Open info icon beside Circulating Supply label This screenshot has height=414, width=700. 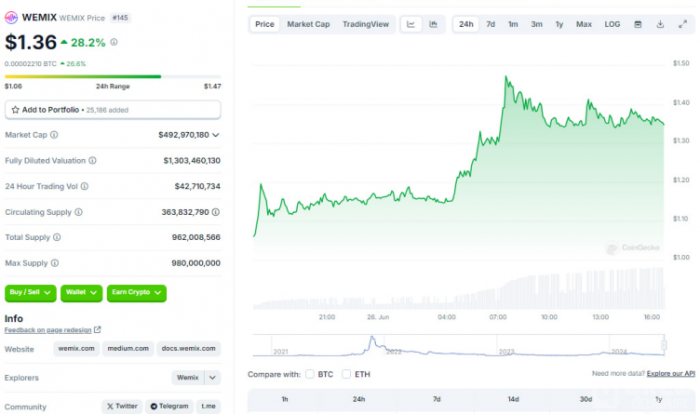pyautogui.click(x=79, y=212)
